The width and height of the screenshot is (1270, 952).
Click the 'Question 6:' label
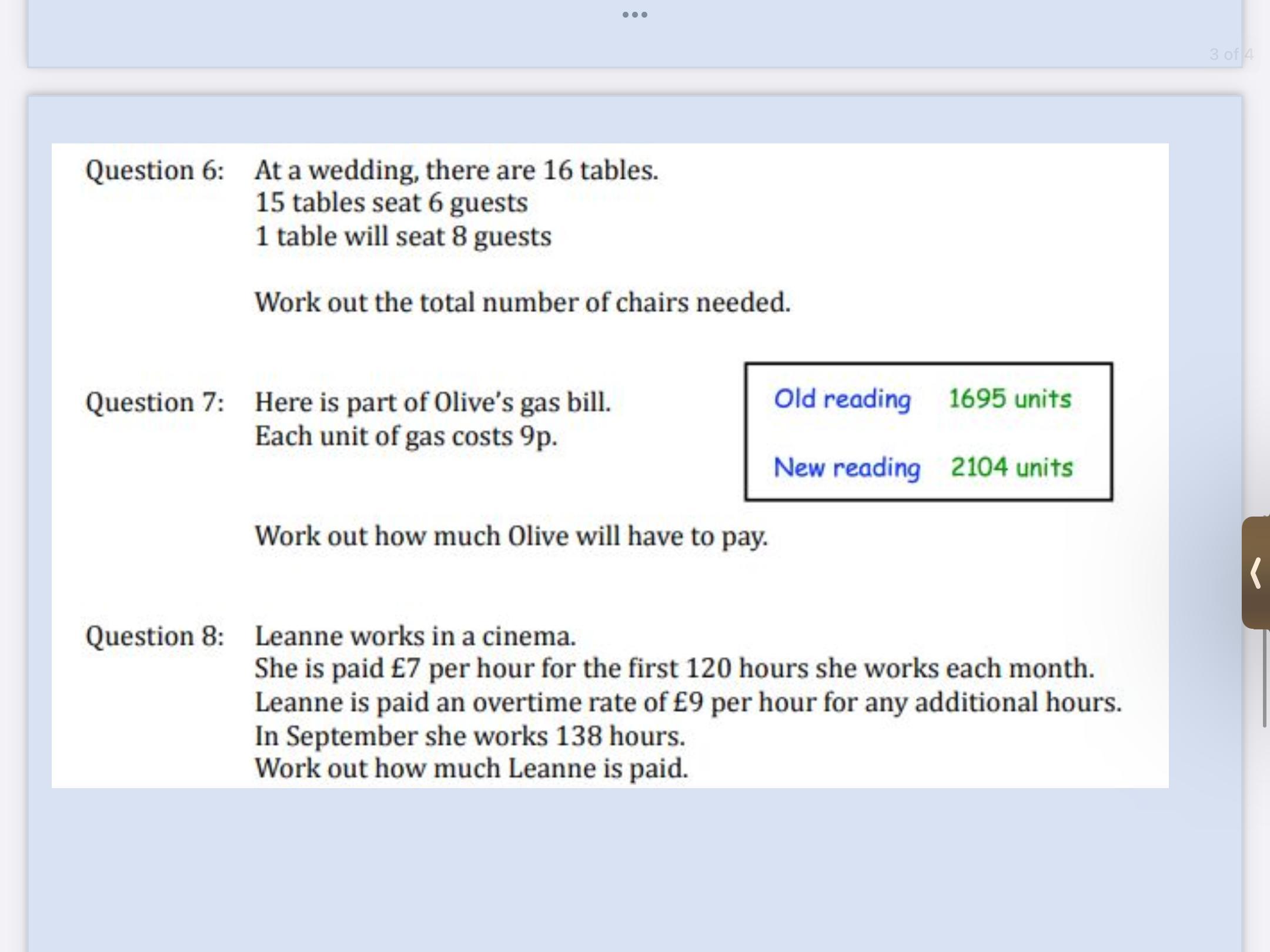click(x=155, y=171)
